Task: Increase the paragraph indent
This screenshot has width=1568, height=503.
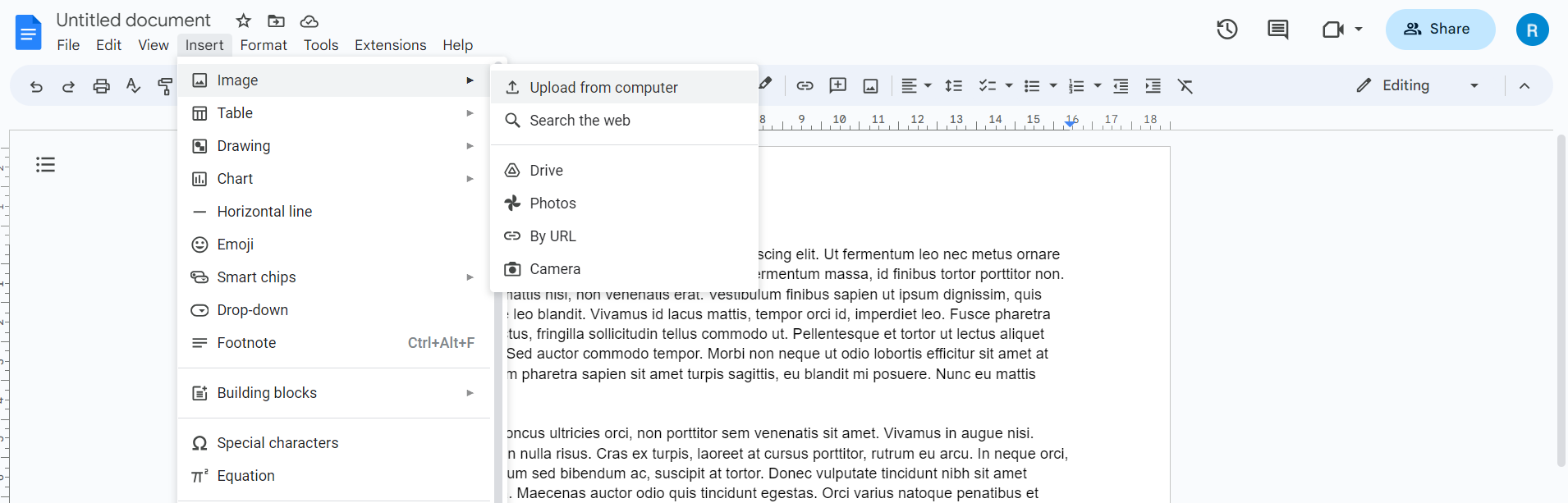Action: (x=1153, y=86)
